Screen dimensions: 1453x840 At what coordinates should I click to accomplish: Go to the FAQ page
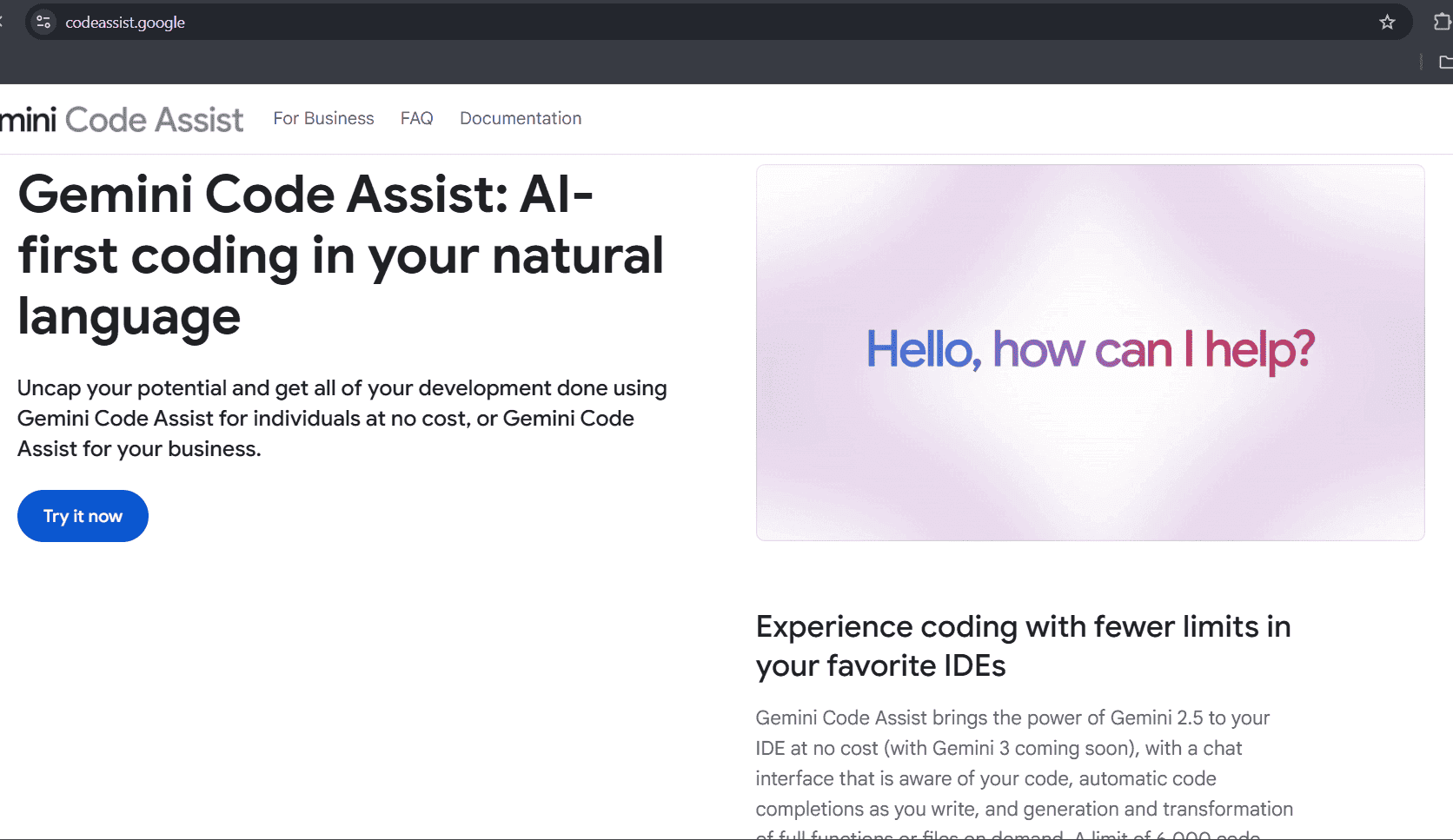(416, 118)
